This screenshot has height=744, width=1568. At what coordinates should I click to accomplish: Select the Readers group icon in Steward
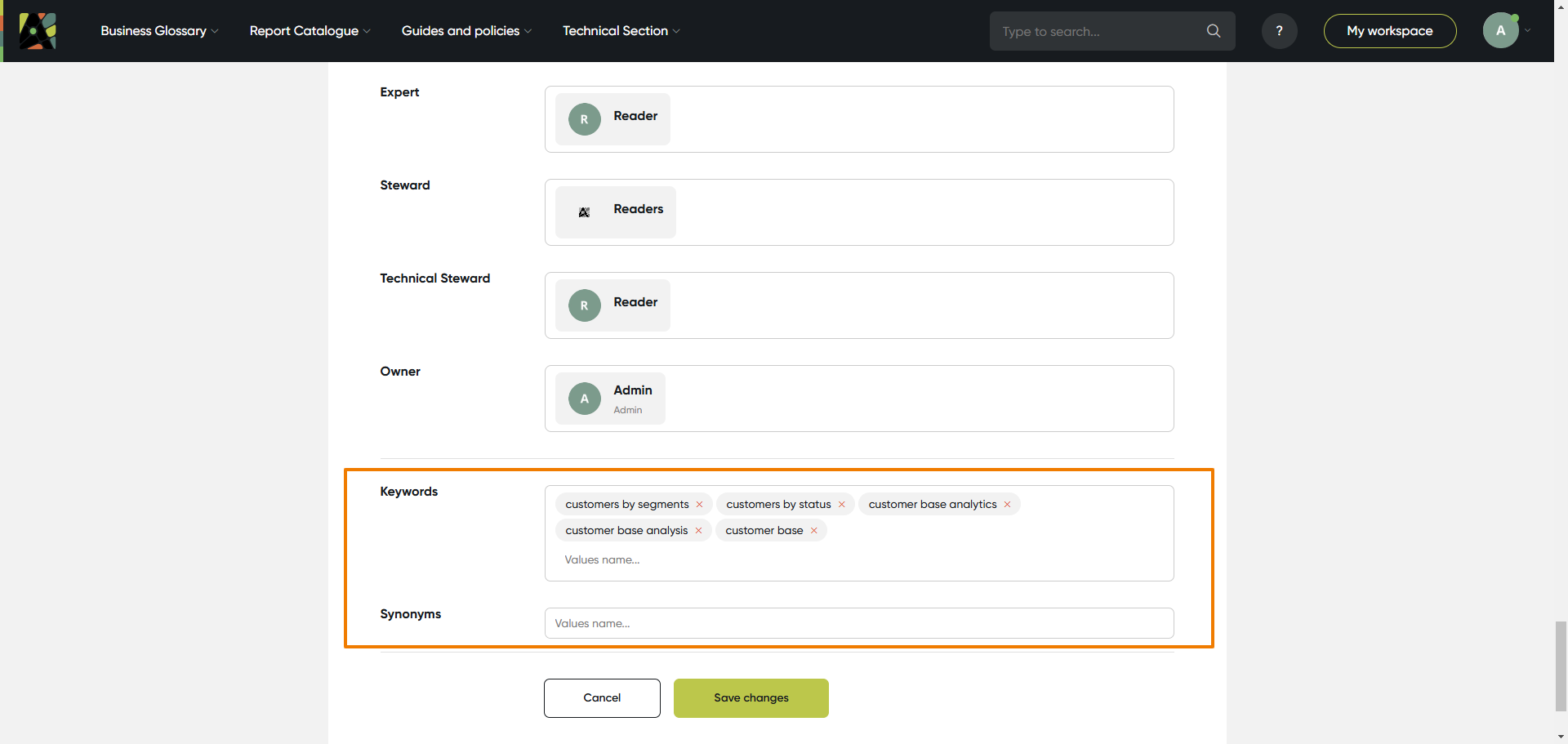[x=585, y=212]
